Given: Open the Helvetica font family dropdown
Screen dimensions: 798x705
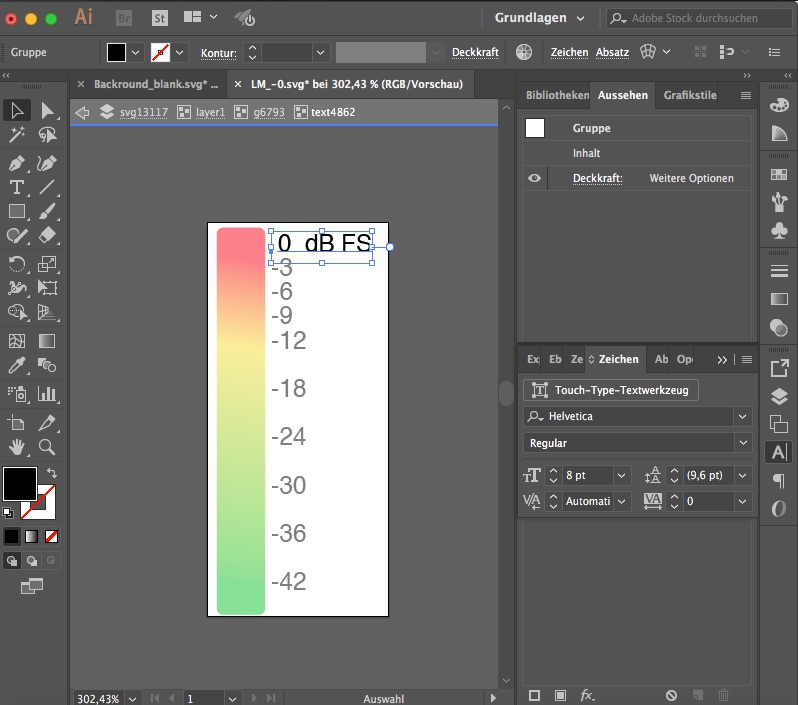Looking at the screenshot, I should tap(742, 416).
